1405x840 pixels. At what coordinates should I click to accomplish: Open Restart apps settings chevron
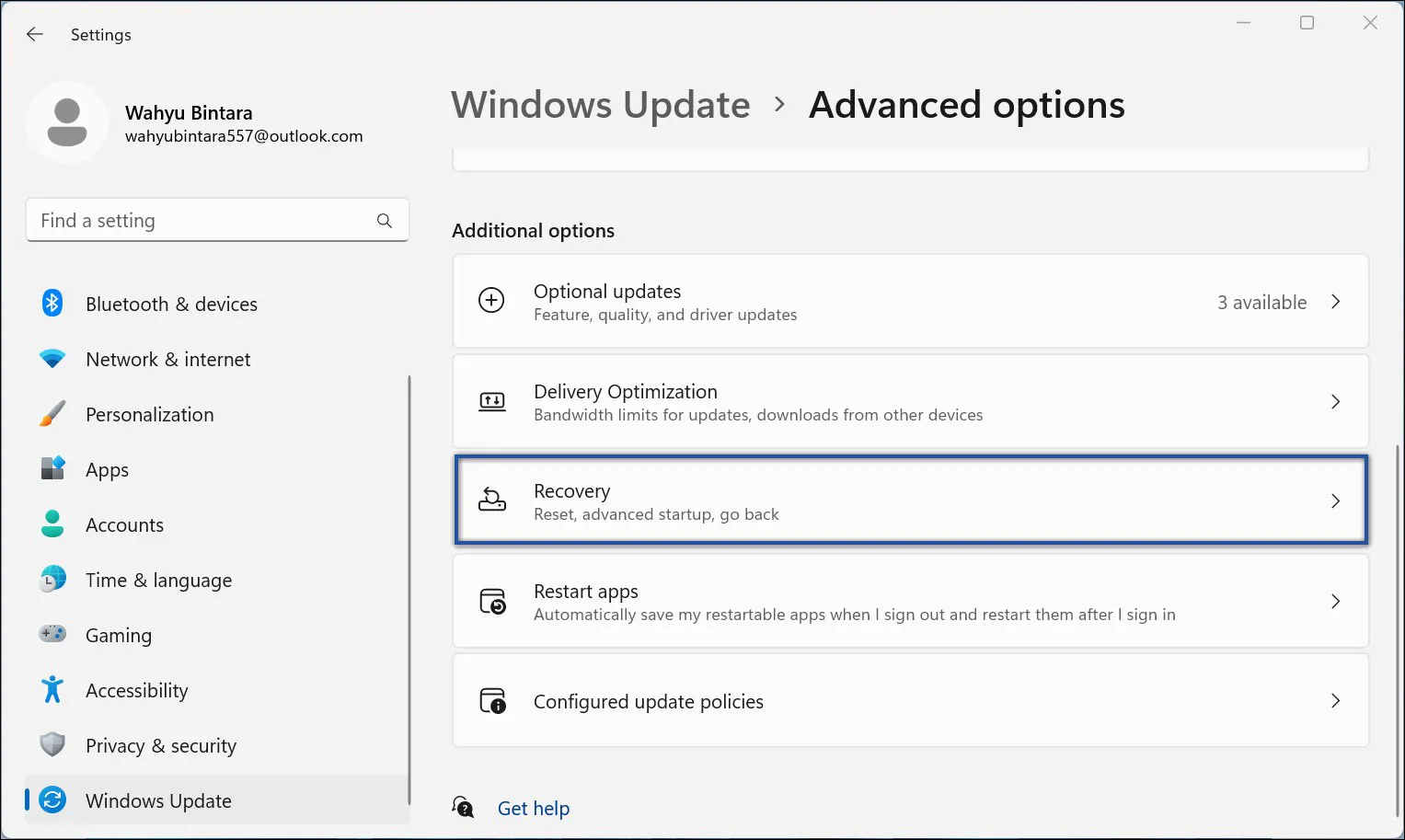1336,601
